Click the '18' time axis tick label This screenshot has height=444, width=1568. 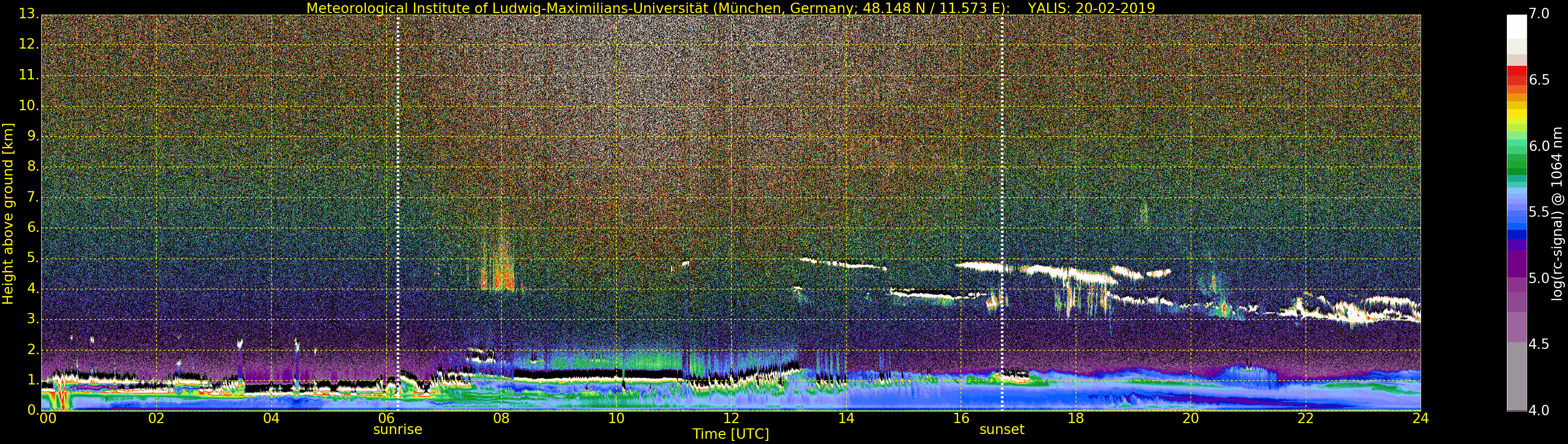[x=1076, y=418]
